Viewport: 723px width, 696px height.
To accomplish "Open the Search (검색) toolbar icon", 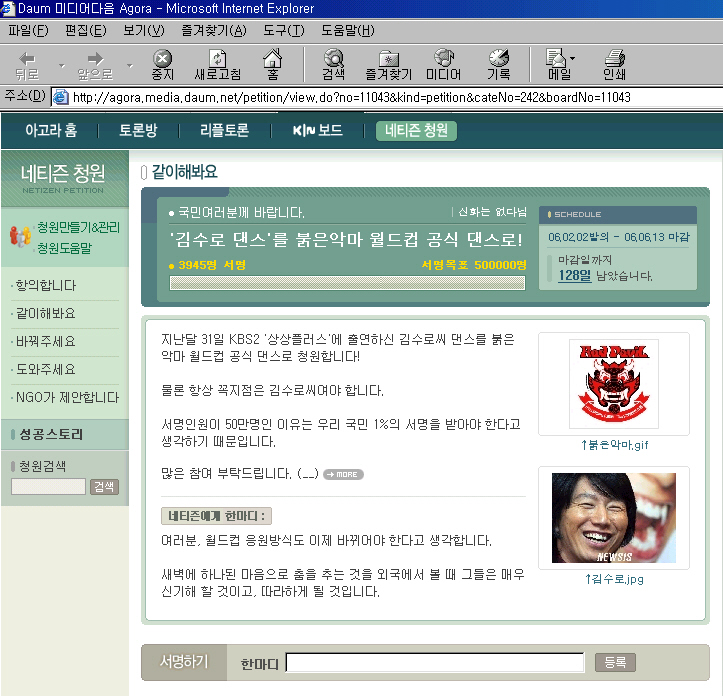I will click(333, 59).
